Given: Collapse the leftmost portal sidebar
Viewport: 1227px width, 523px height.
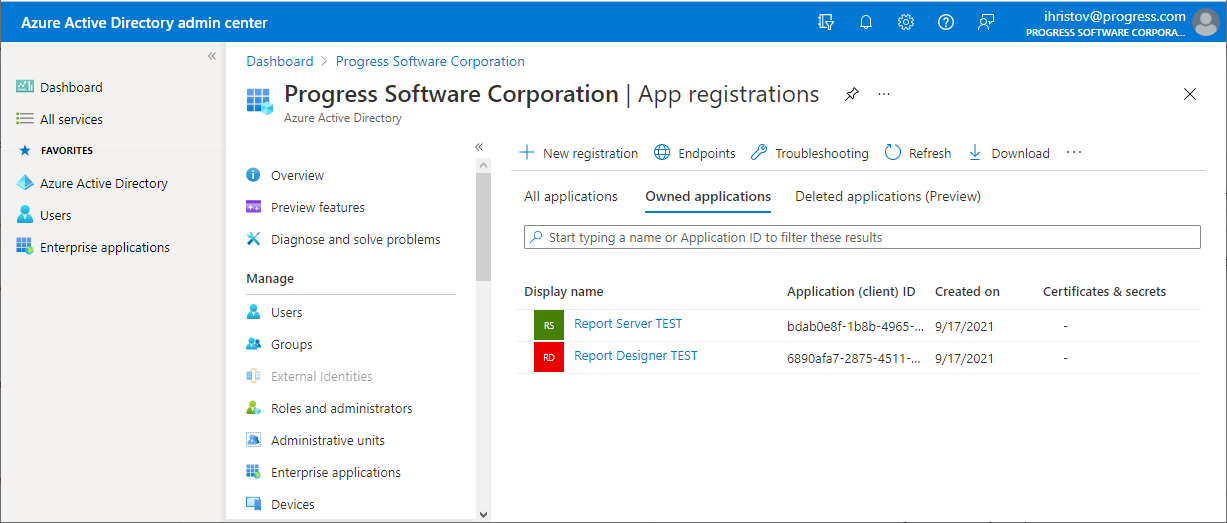Looking at the screenshot, I should [211, 56].
